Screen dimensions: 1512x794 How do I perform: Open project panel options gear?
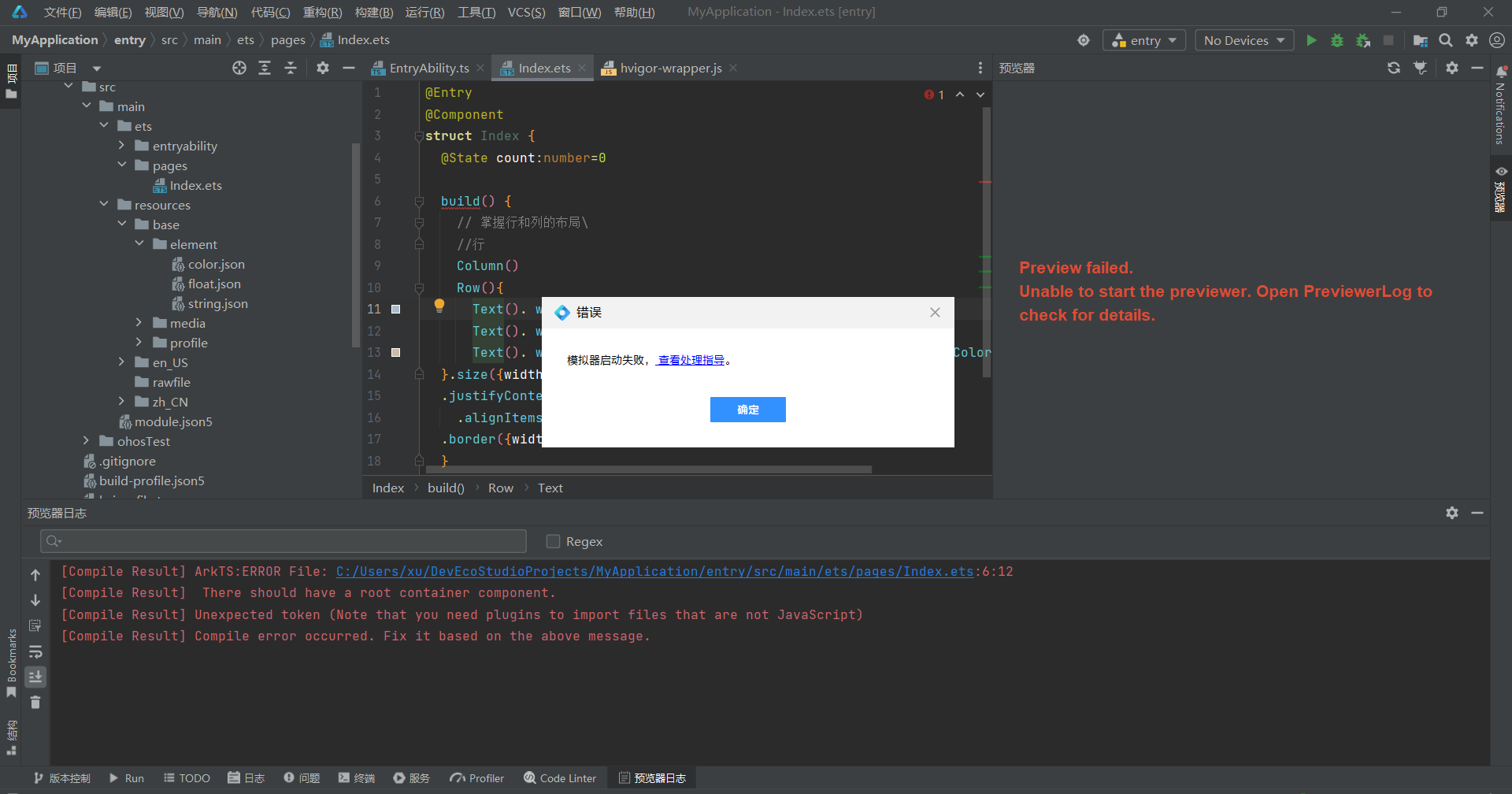pyautogui.click(x=323, y=68)
